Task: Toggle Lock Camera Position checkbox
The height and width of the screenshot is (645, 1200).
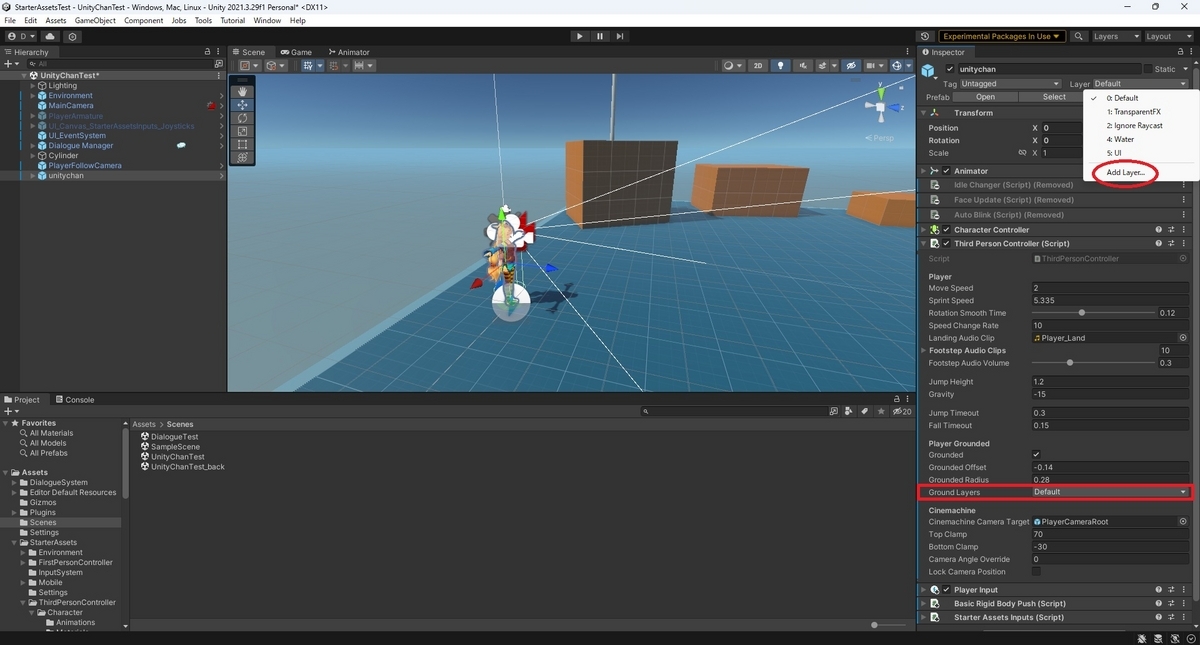Action: tap(1036, 571)
